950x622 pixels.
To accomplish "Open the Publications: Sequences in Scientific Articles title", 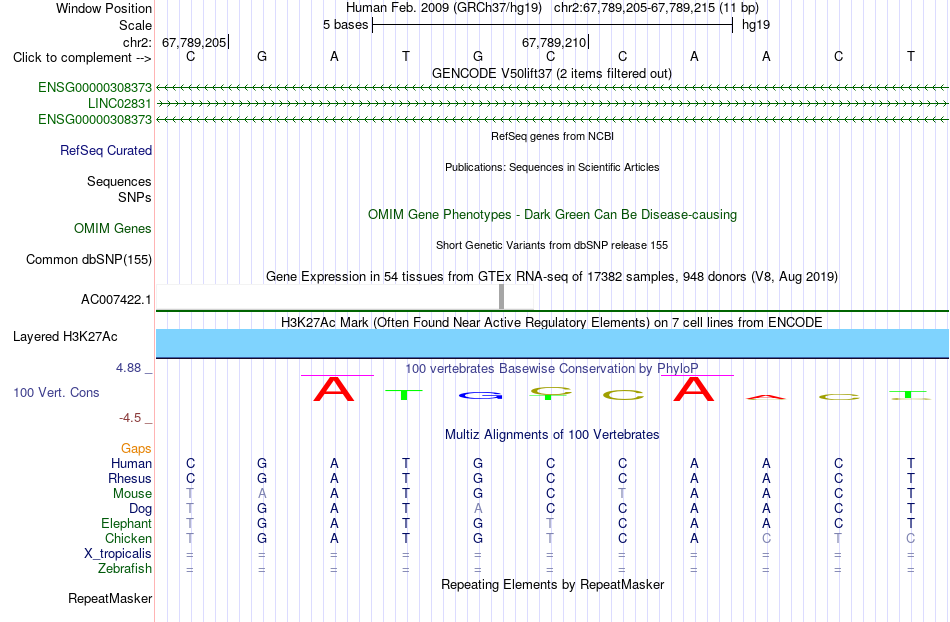I will click(552, 167).
